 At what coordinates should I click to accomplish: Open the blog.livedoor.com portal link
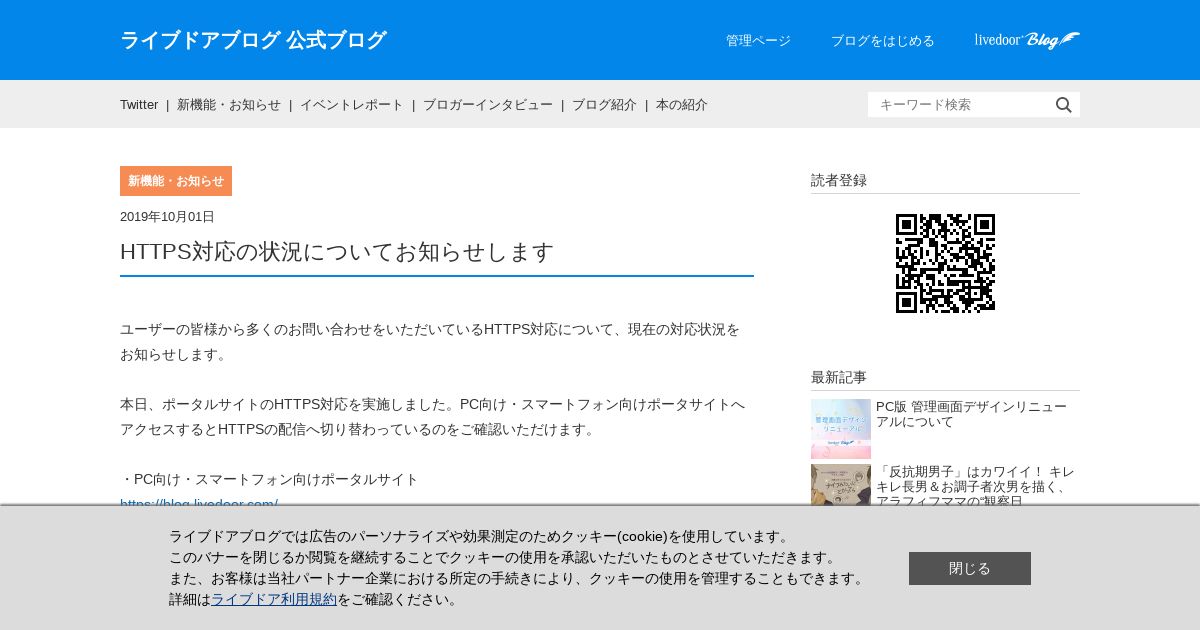[199, 503]
